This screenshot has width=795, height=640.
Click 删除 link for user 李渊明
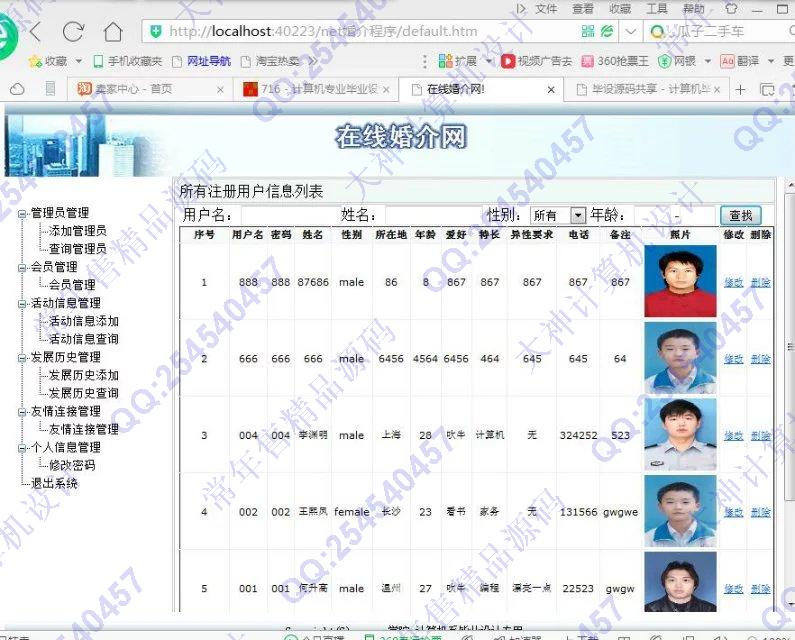point(760,436)
